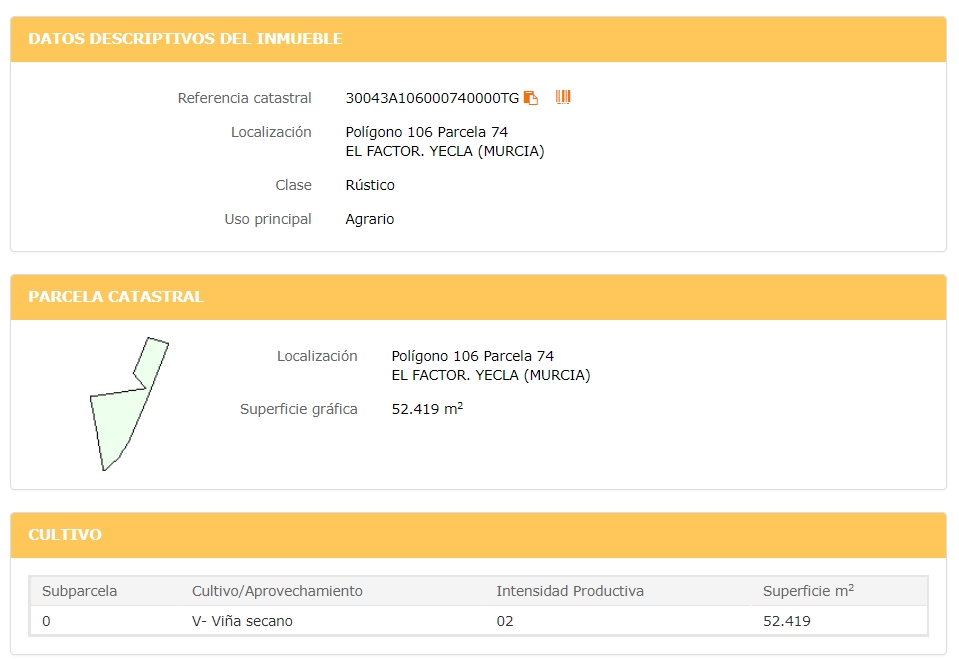Click 'Agrario' main use value
Screen dimensions: 959x659
(369, 219)
